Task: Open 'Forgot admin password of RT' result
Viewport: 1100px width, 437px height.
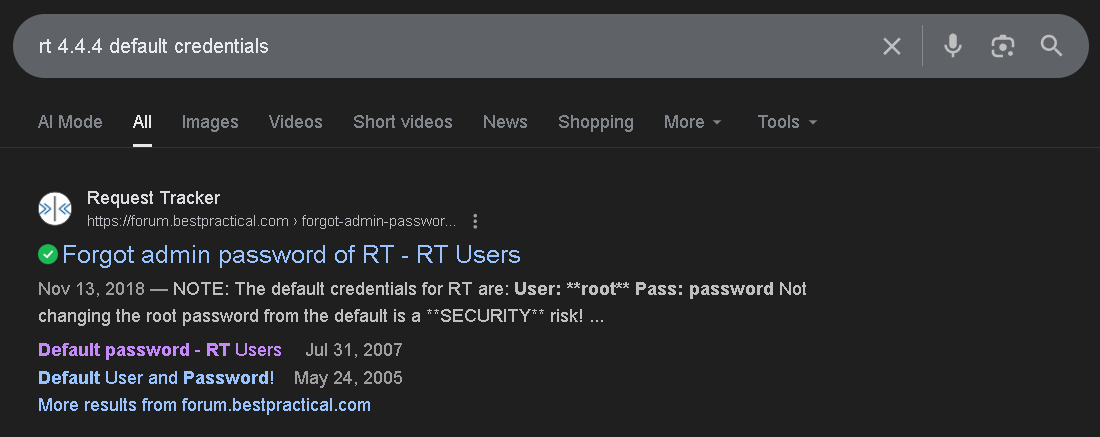Action: 291,255
